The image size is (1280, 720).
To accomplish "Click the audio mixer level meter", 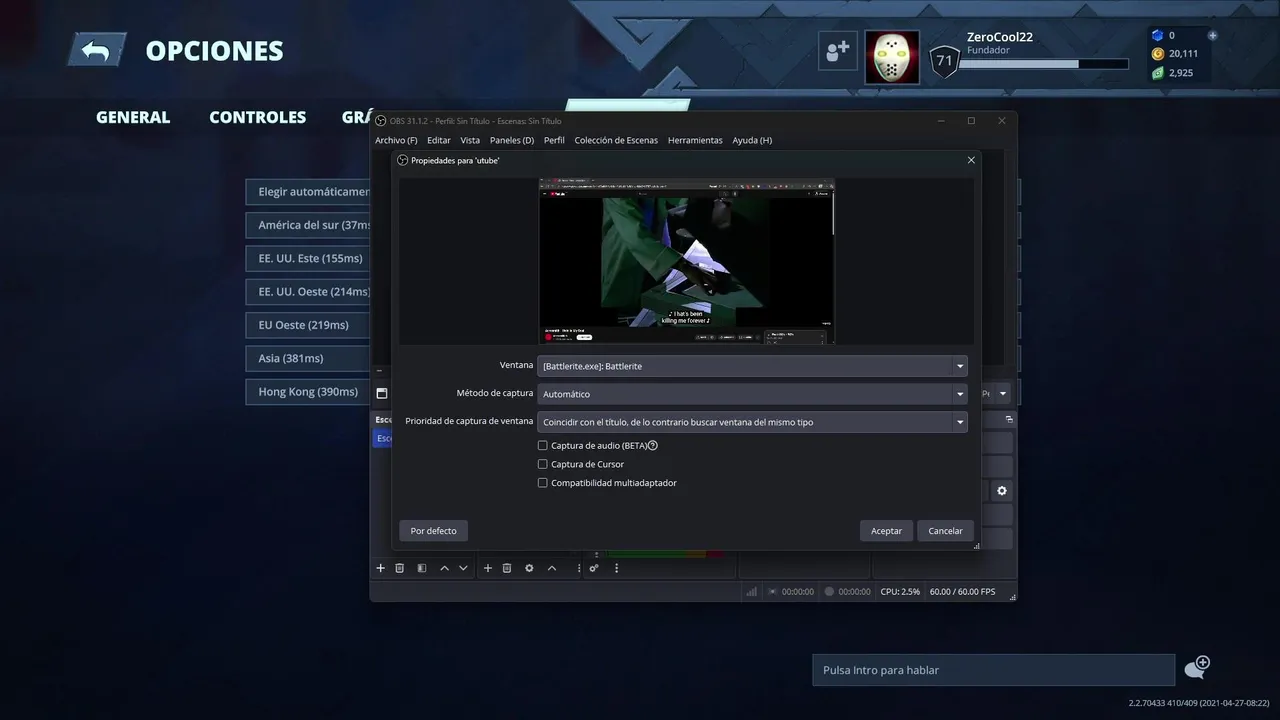I will 665,554.
